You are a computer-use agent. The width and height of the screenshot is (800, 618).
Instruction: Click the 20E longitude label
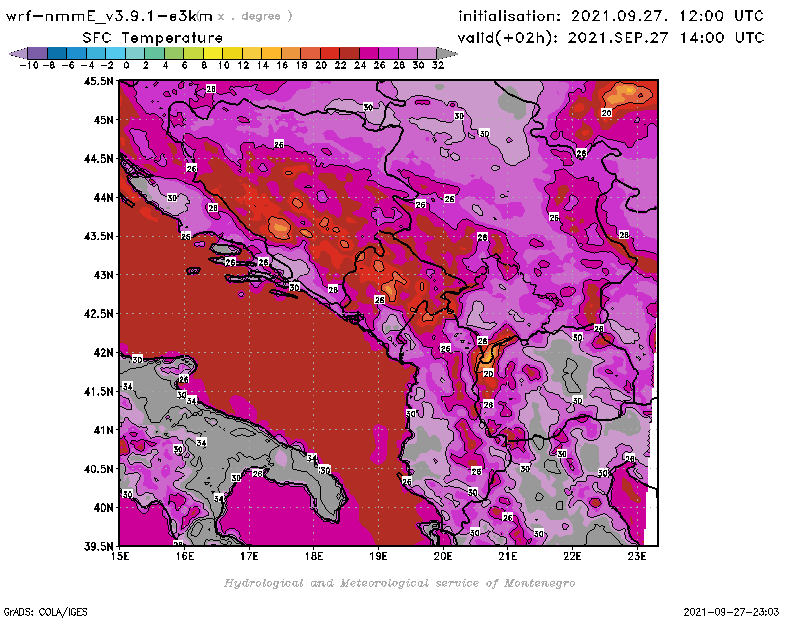(x=443, y=556)
